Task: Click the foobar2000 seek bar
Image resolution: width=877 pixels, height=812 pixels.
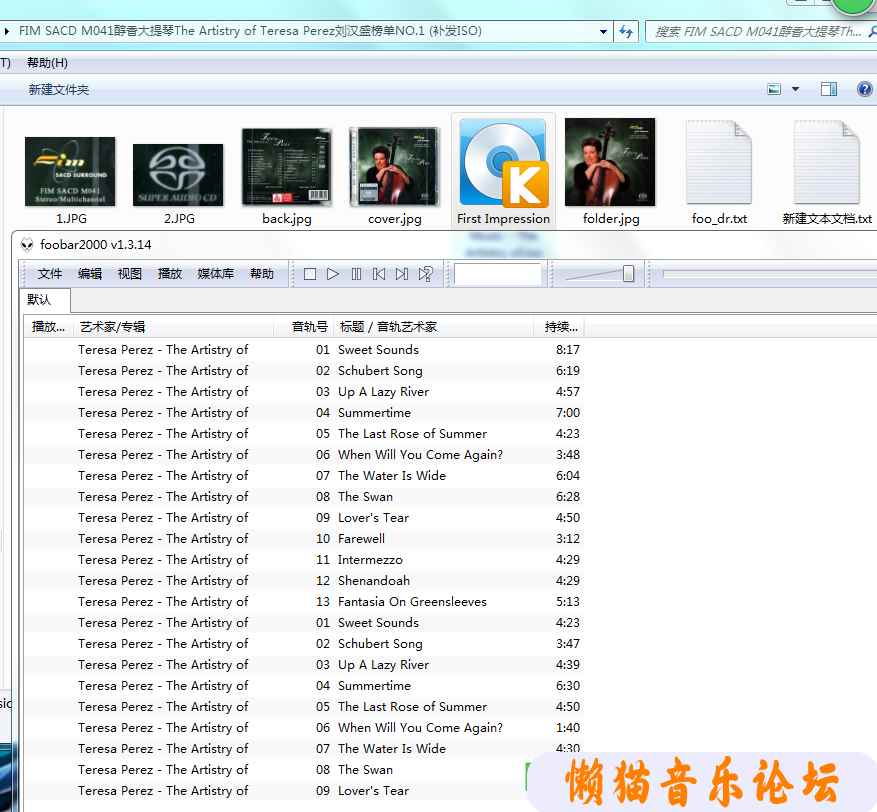Action: click(768, 274)
